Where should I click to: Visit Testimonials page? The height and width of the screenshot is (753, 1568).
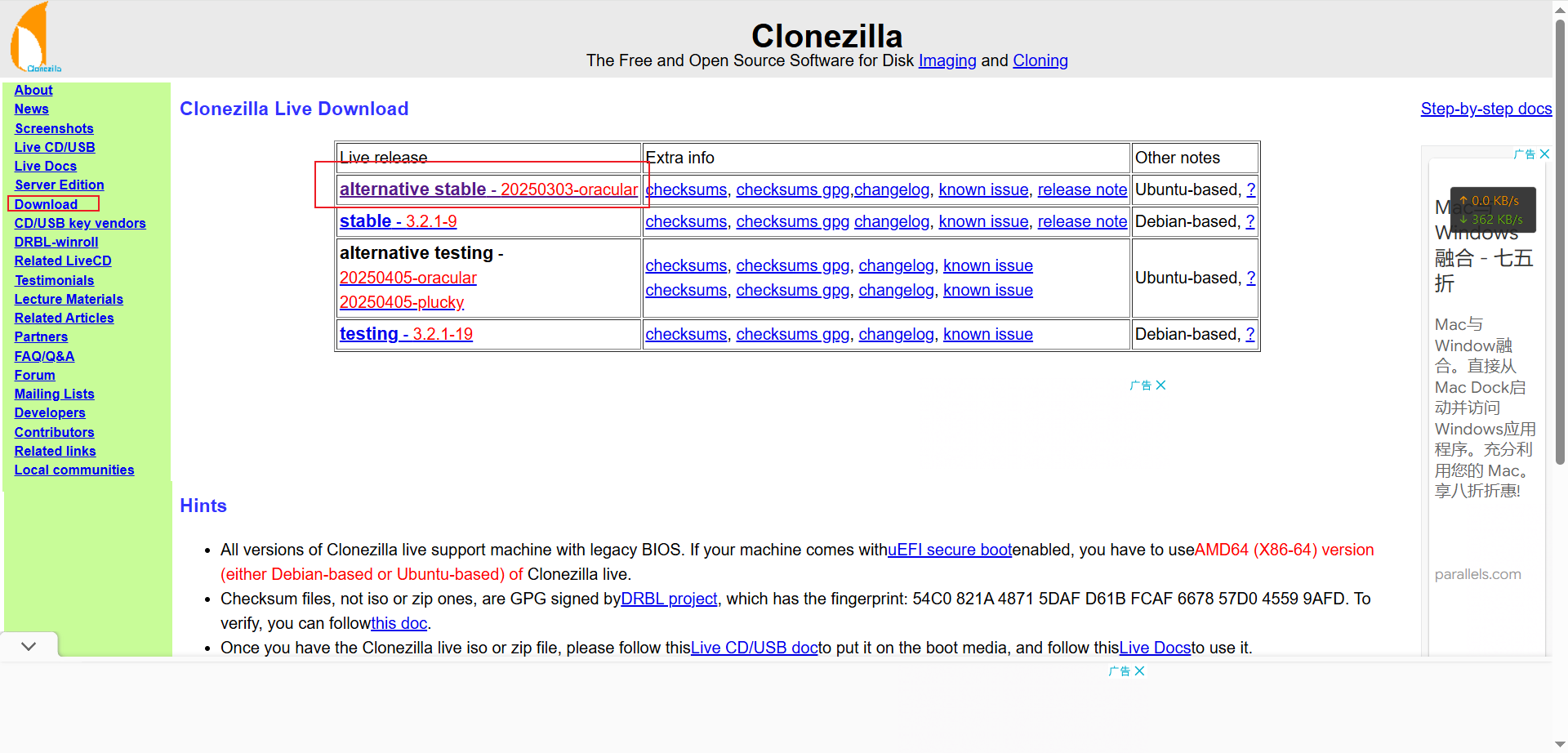tap(54, 280)
